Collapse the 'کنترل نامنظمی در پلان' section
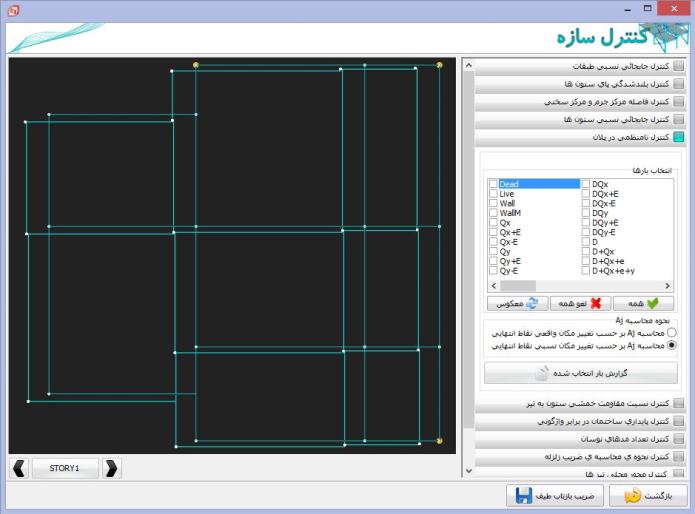Image resolution: width=695 pixels, height=514 pixels. point(580,137)
